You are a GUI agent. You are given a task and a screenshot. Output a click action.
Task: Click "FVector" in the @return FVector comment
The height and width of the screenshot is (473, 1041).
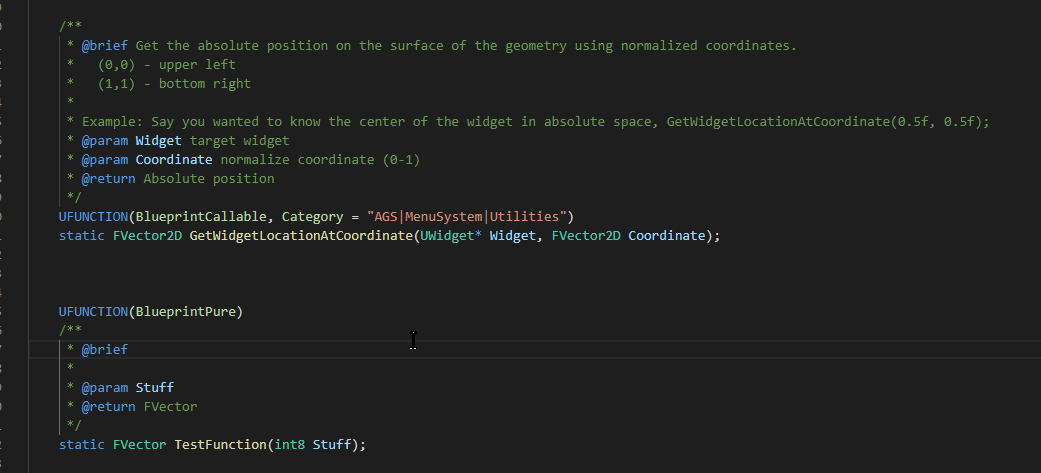(170, 407)
